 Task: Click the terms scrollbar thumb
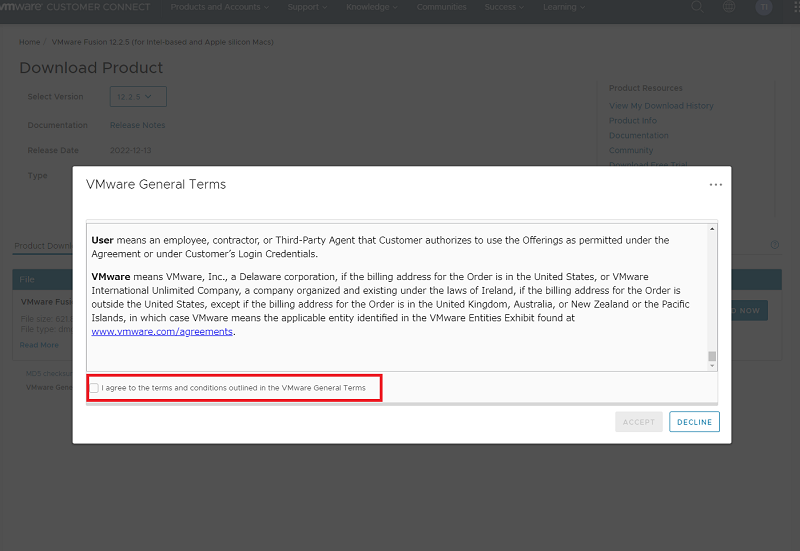(x=712, y=356)
